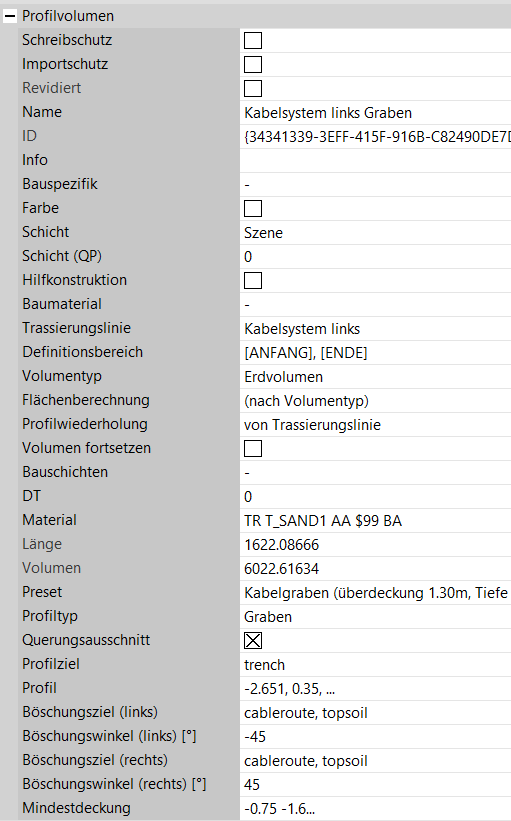The image size is (511, 821).
Task: Edit Material TR T_SAND1 AA $99 BA
Action: pyautogui.click(x=375, y=520)
